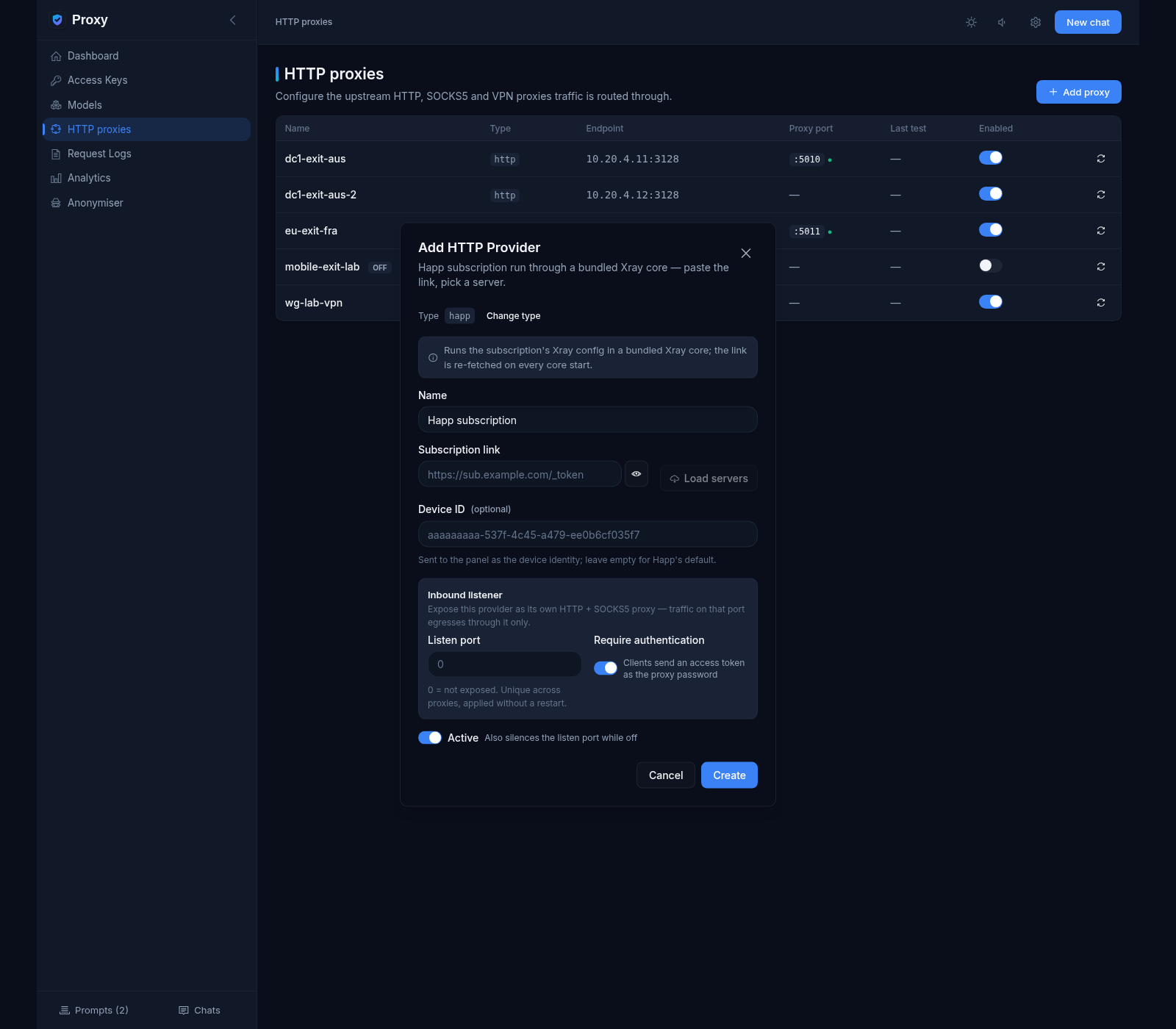The height and width of the screenshot is (1029, 1176).
Task: Open Dashboard in the sidebar
Action: click(146, 56)
